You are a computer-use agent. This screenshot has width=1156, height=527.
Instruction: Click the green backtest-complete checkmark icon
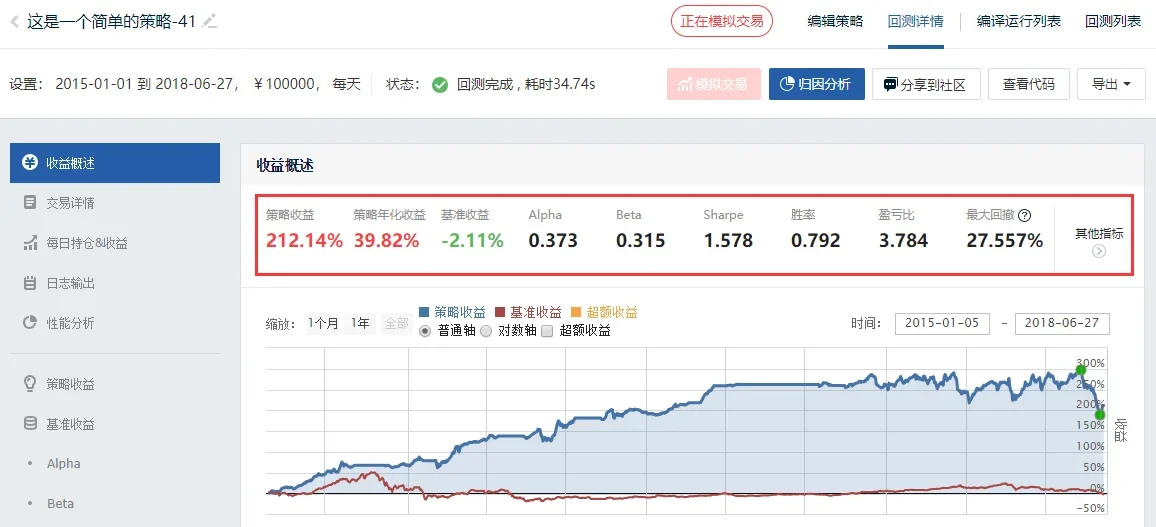click(439, 85)
